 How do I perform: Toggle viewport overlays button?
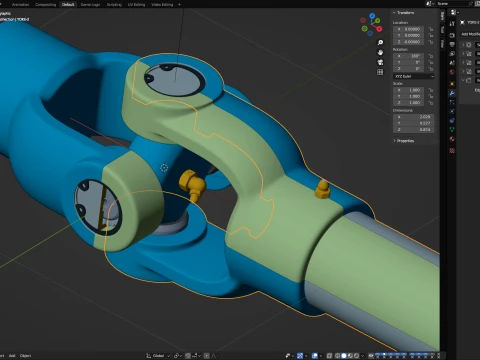coord(315,356)
